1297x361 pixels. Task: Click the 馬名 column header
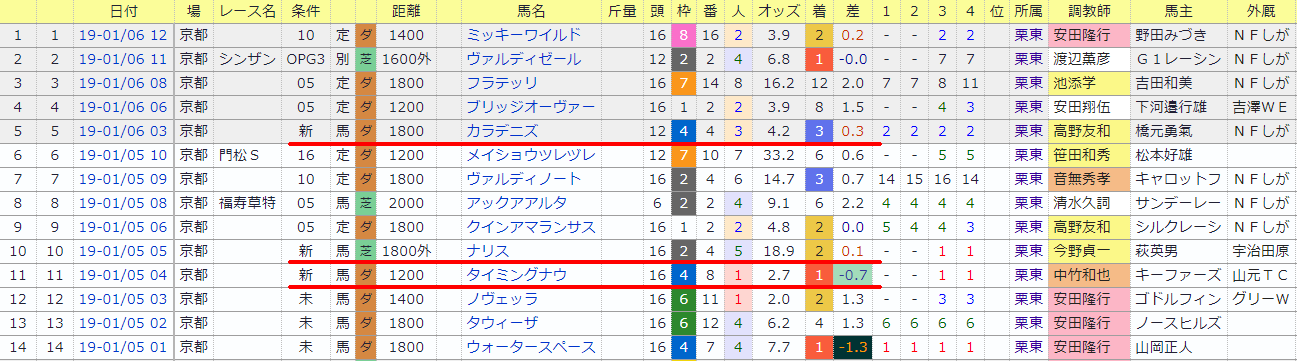click(533, 12)
